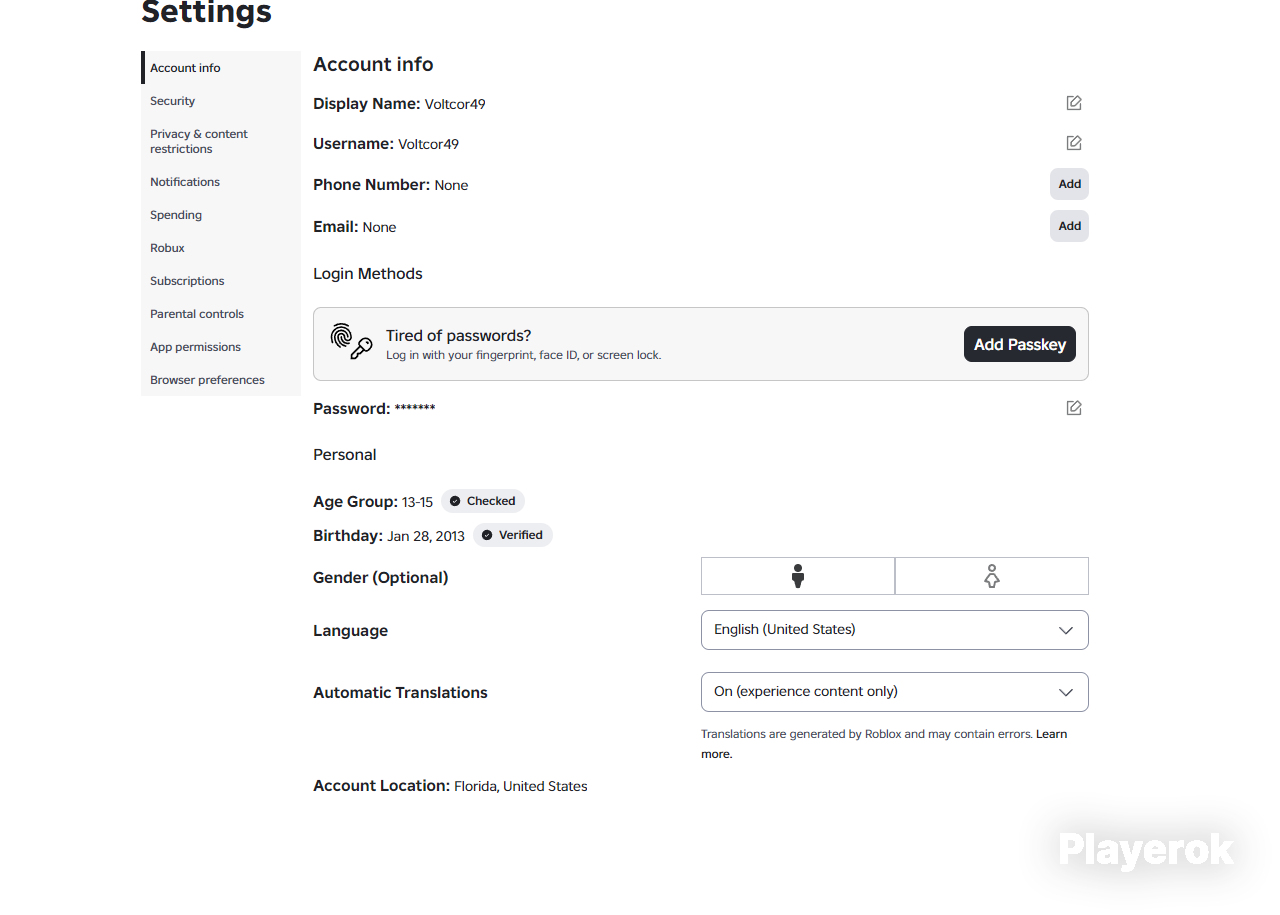Click the Automatic Translations label

coord(400,693)
